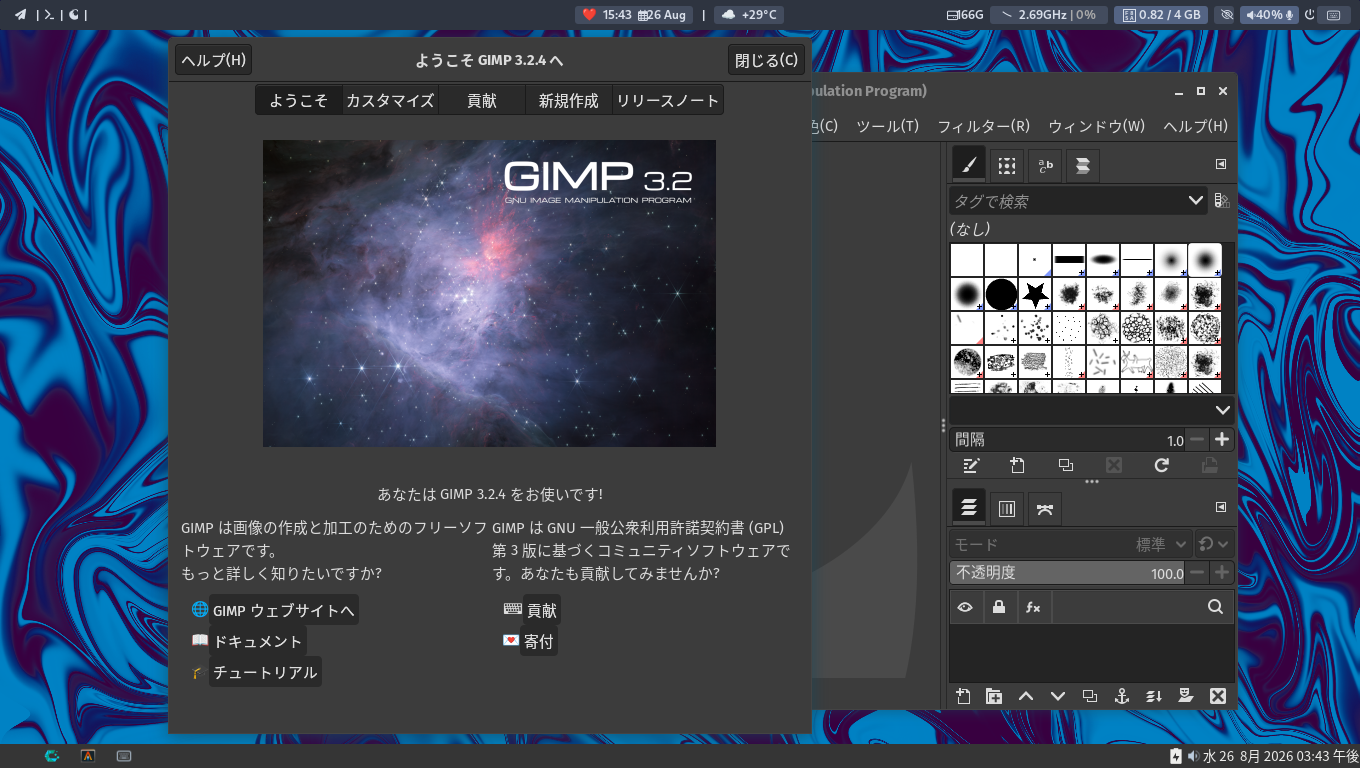Duplicate the layer in the layers toolbar

point(1090,696)
